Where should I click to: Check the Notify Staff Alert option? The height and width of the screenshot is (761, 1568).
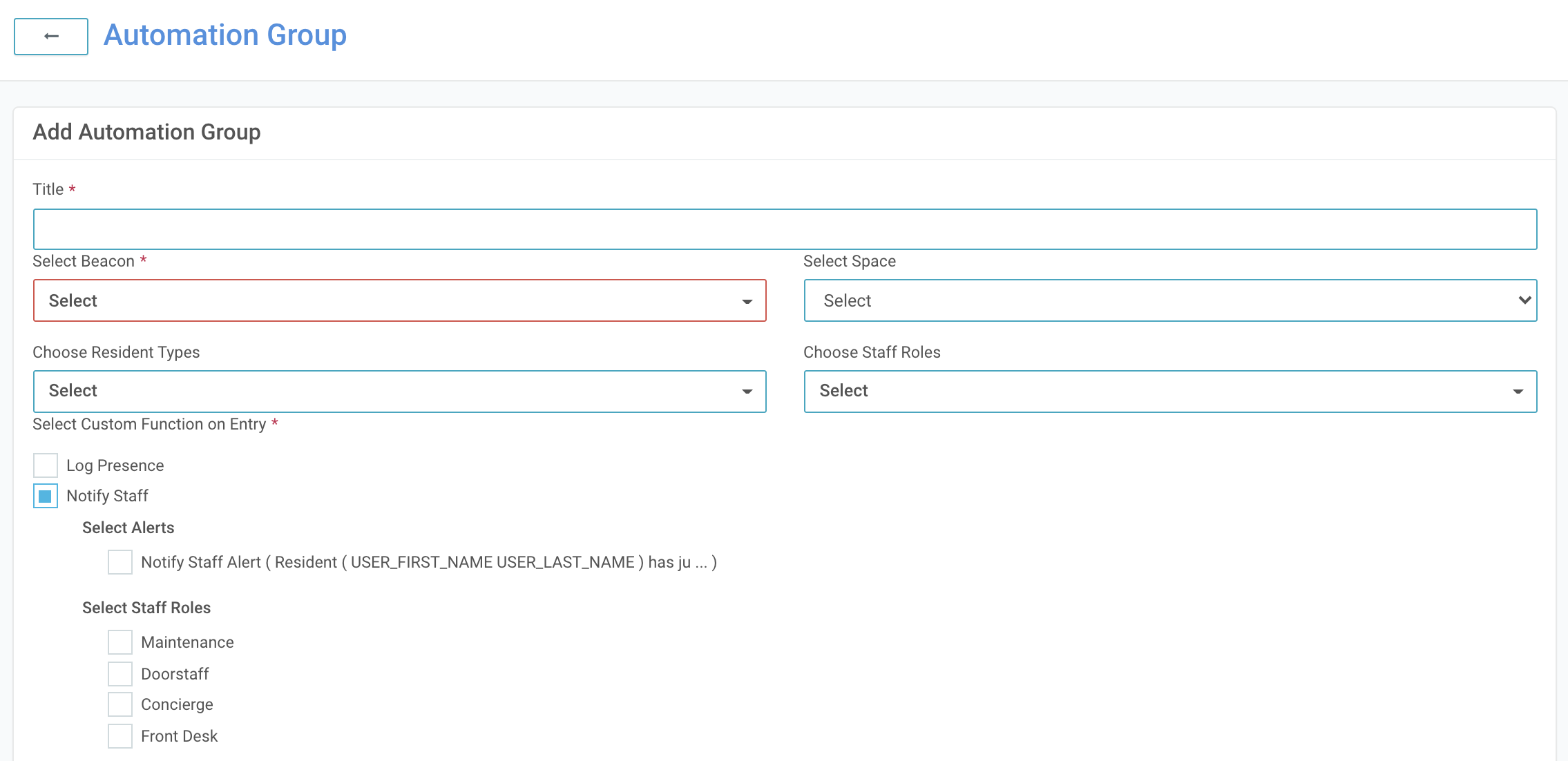[120, 562]
